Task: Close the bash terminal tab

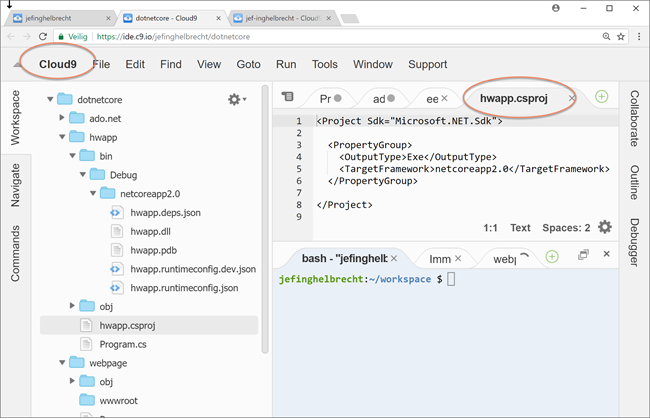Action: (394, 258)
